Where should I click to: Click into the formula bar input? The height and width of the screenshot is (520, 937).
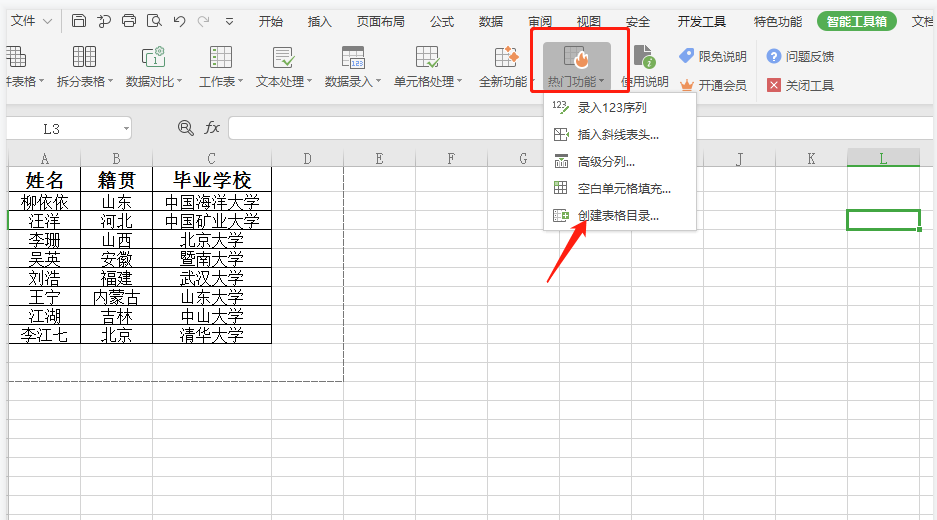click(x=580, y=128)
